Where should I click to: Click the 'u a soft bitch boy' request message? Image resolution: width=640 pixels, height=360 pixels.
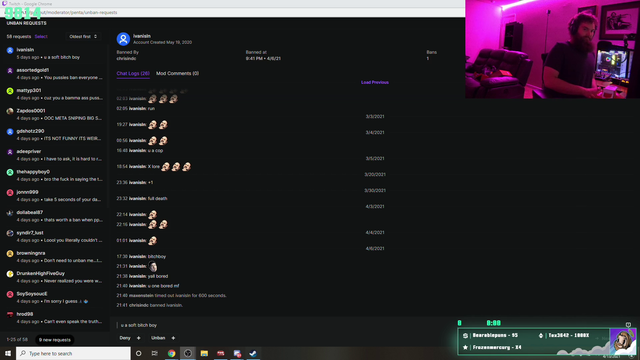tap(139, 325)
